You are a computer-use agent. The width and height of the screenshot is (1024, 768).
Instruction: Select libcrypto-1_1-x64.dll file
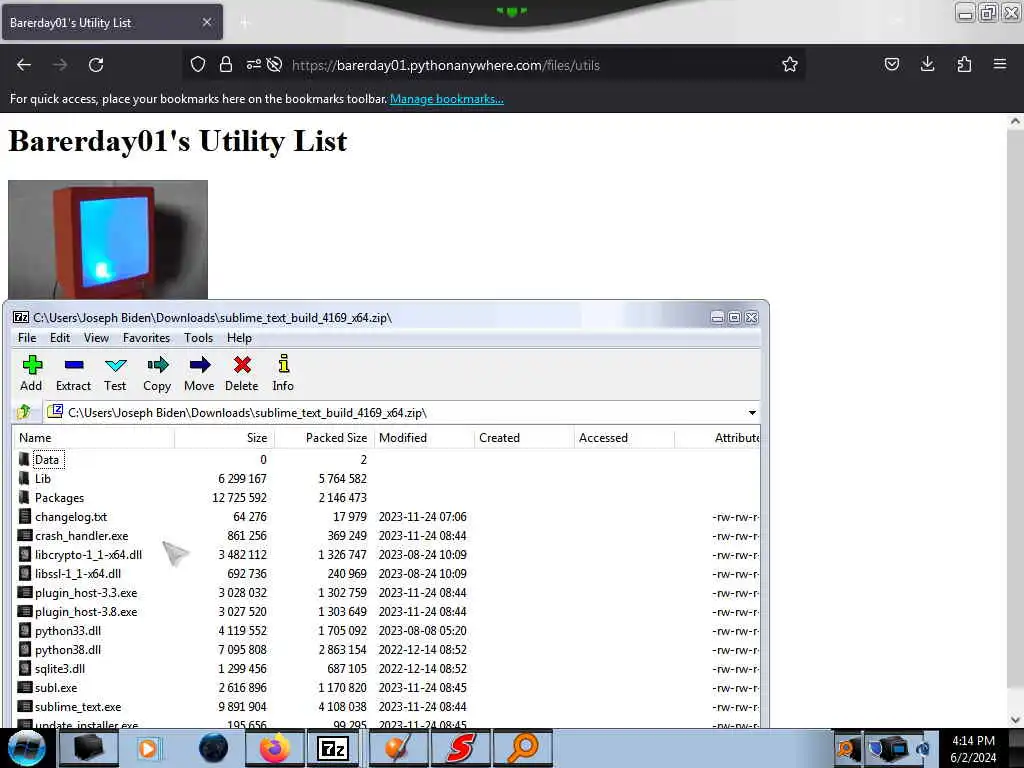(387, 554)
